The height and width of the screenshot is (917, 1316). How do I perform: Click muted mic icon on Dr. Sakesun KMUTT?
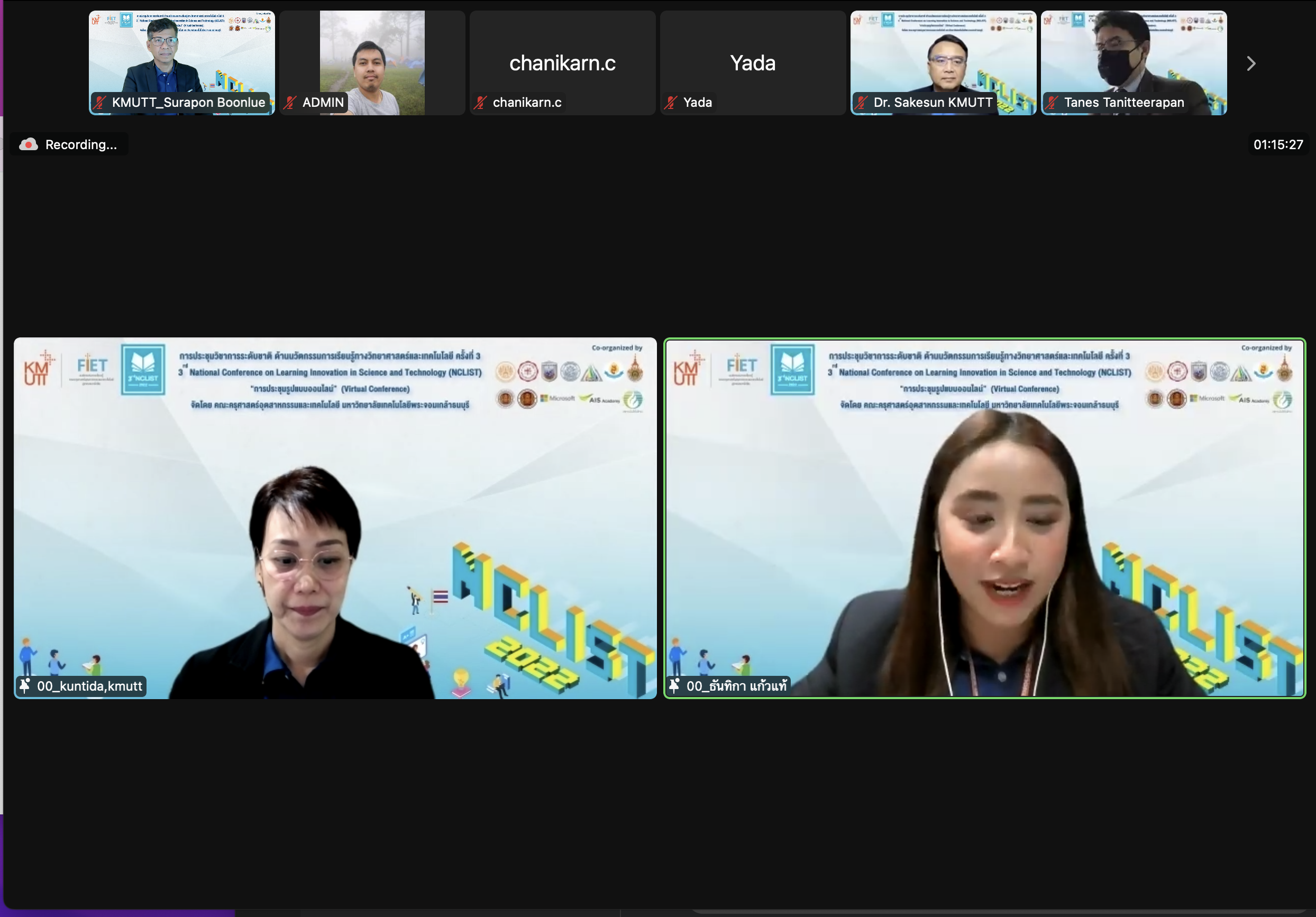pos(862,103)
